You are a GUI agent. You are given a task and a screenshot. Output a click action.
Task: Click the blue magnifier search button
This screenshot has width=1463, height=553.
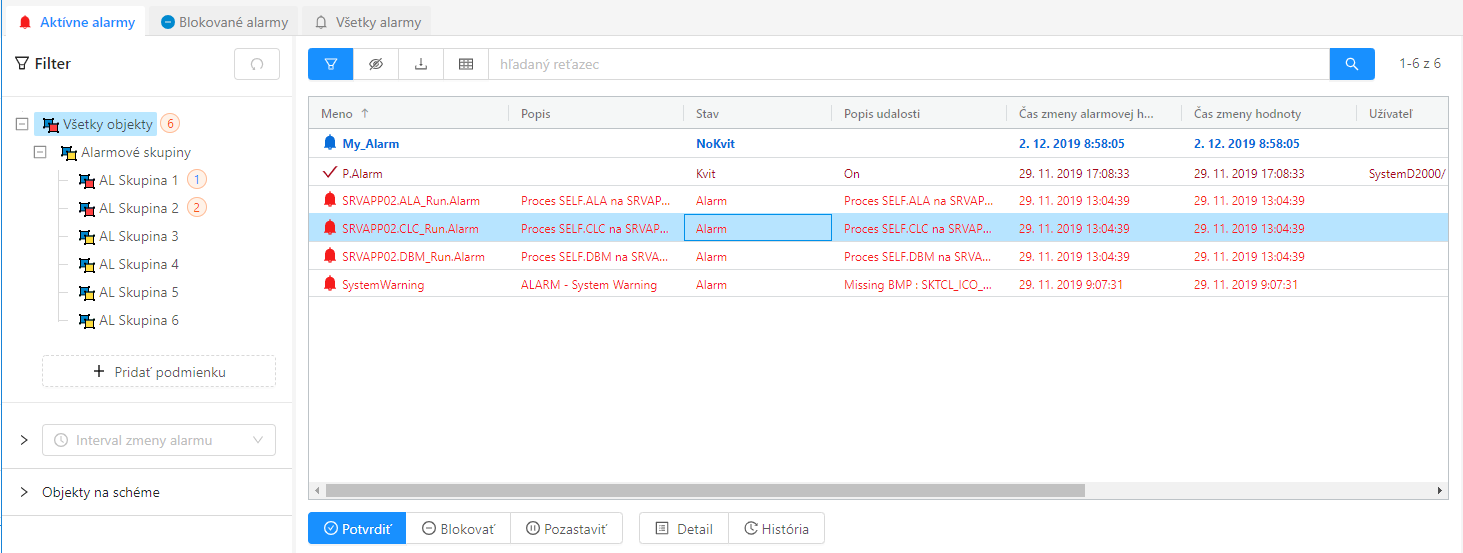point(1352,64)
